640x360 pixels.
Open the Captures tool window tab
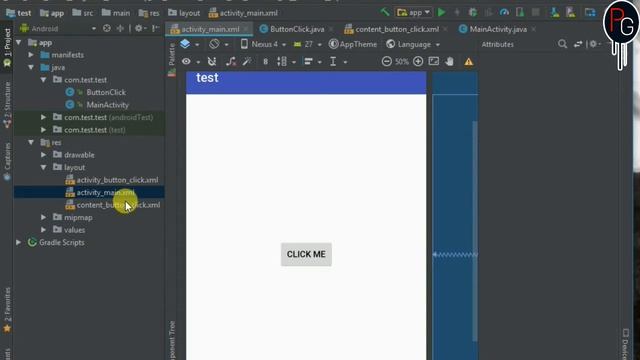pyautogui.click(x=7, y=161)
